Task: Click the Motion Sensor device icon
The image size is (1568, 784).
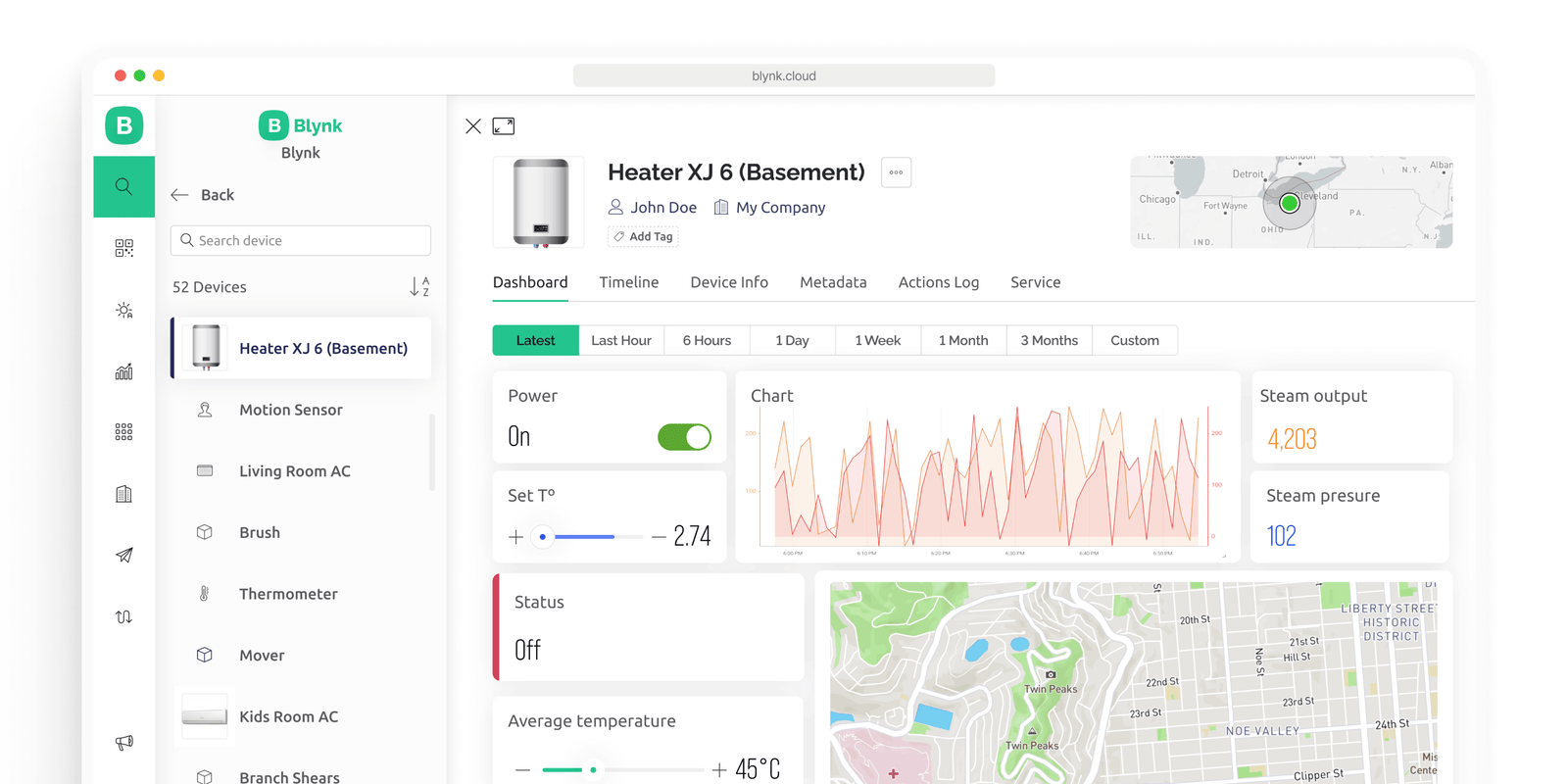Action: pos(205,410)
